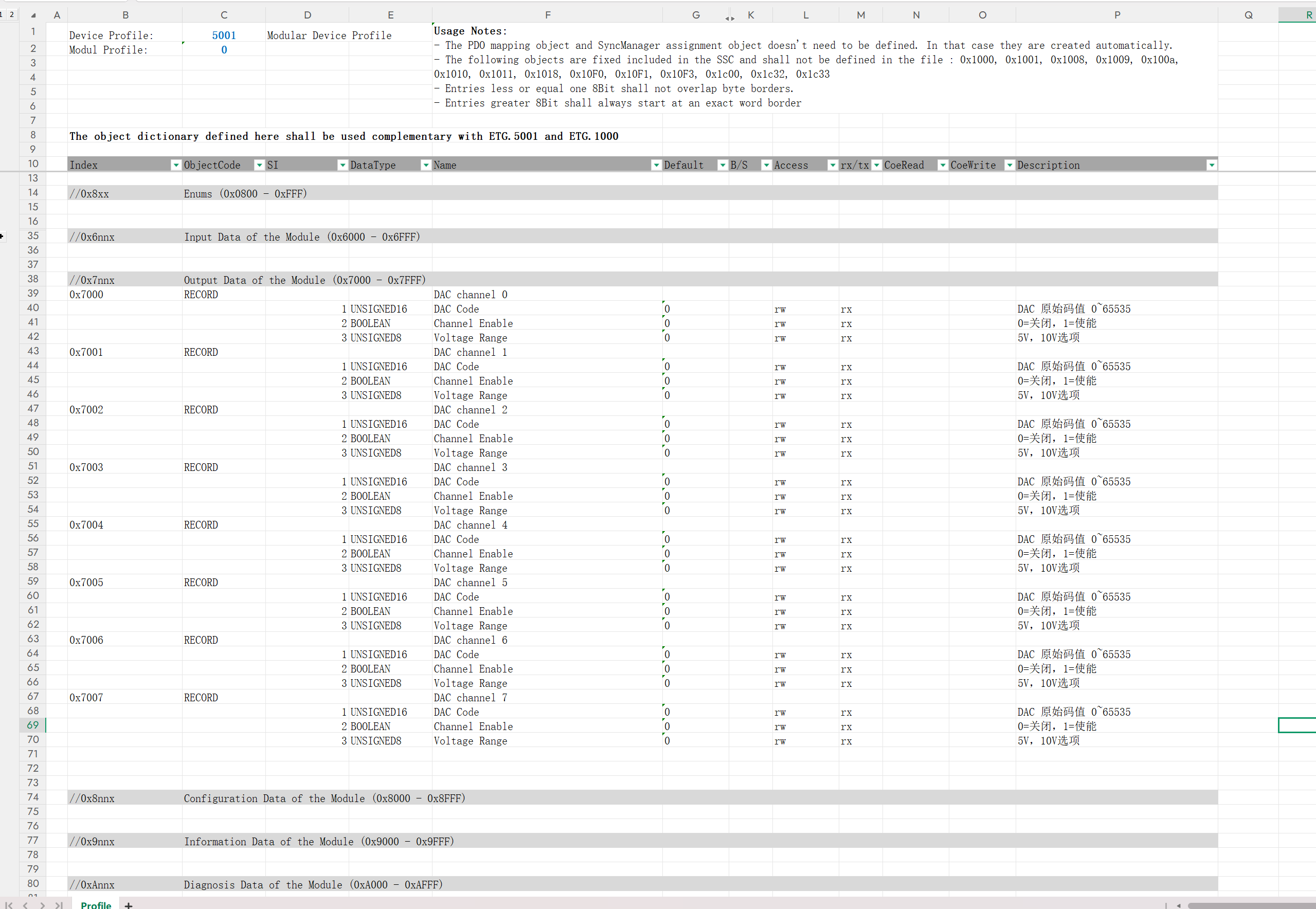Select column Q header
This screenshot has width=1316, height=909.
pos(1248,15)
